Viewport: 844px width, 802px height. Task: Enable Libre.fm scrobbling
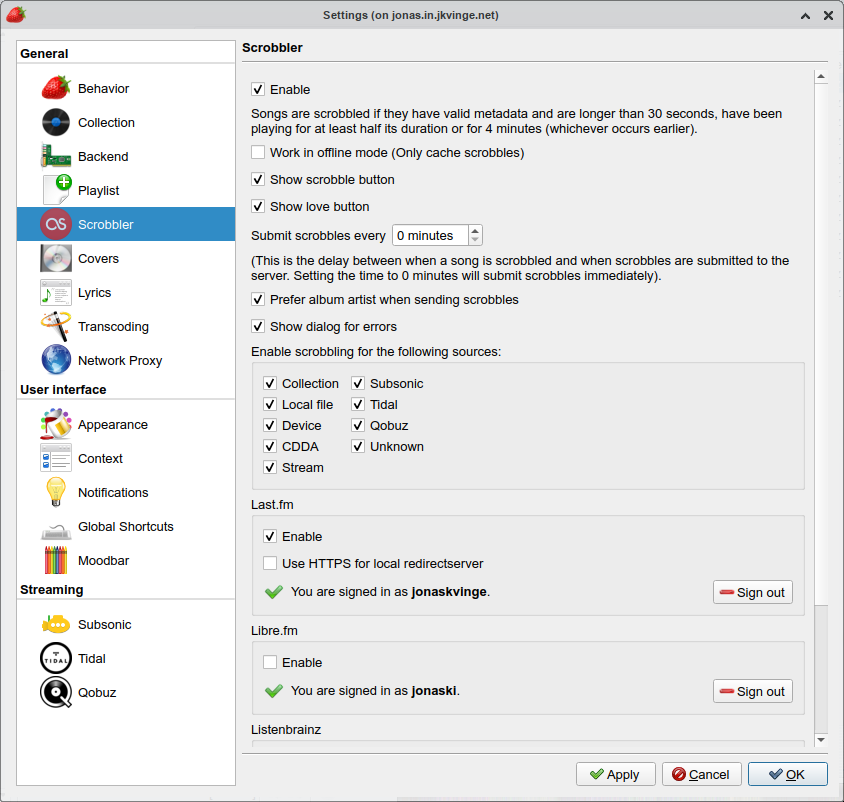click(x=269, y=662)
